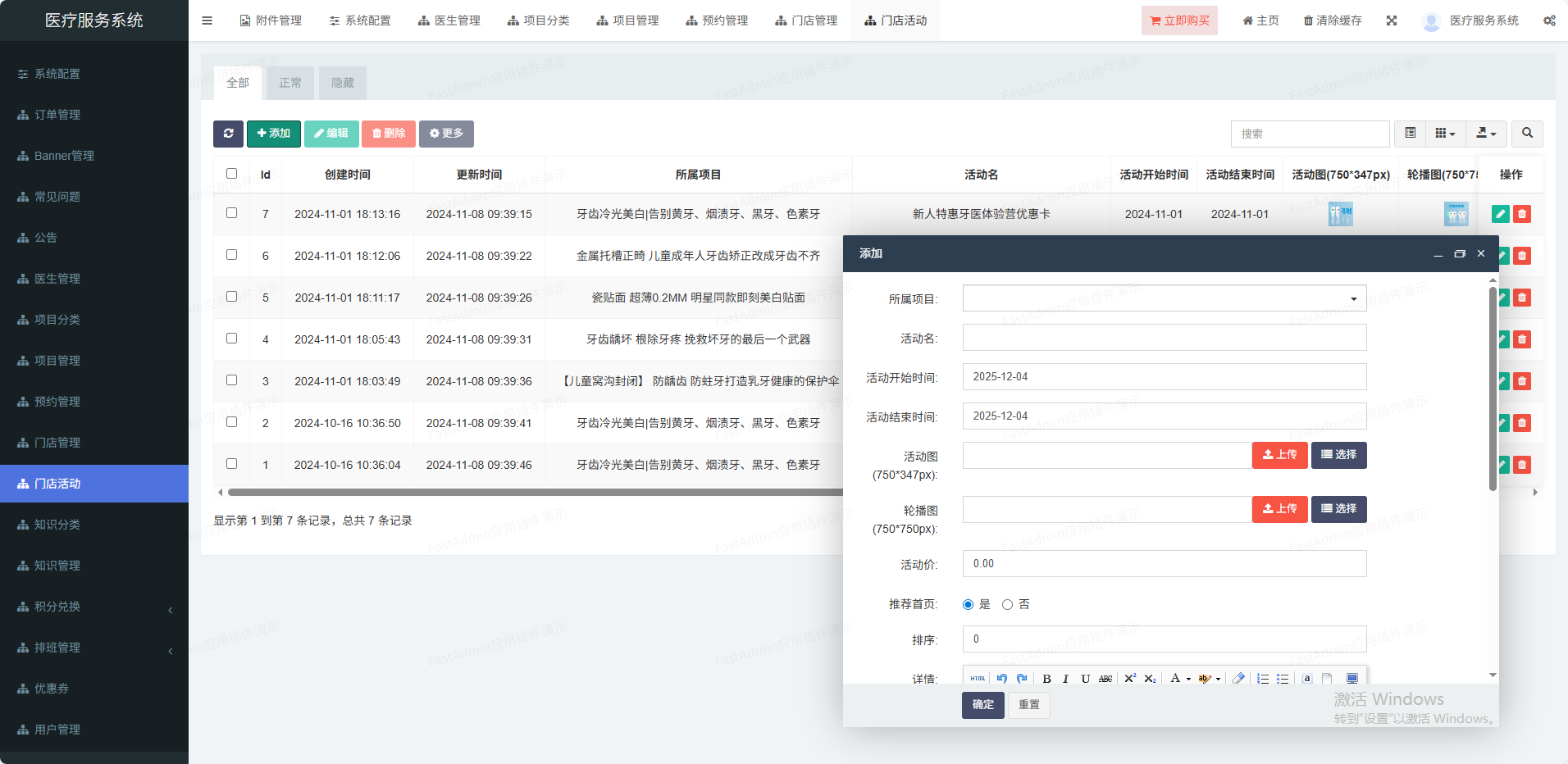1568x764 pixels.
Task: Click the hamburger menu icon to collapse sidebar
Action: point(207,20)
